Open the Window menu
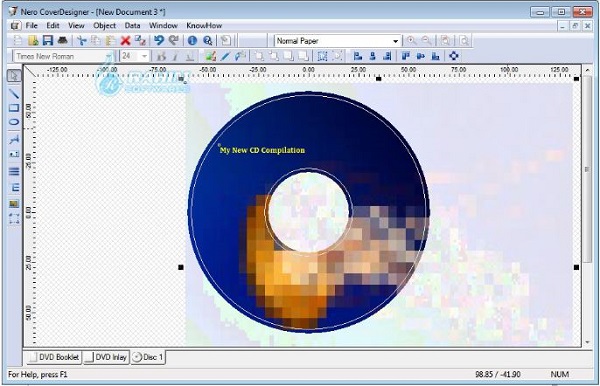This screenshot has height=386, width=600. 163,26
